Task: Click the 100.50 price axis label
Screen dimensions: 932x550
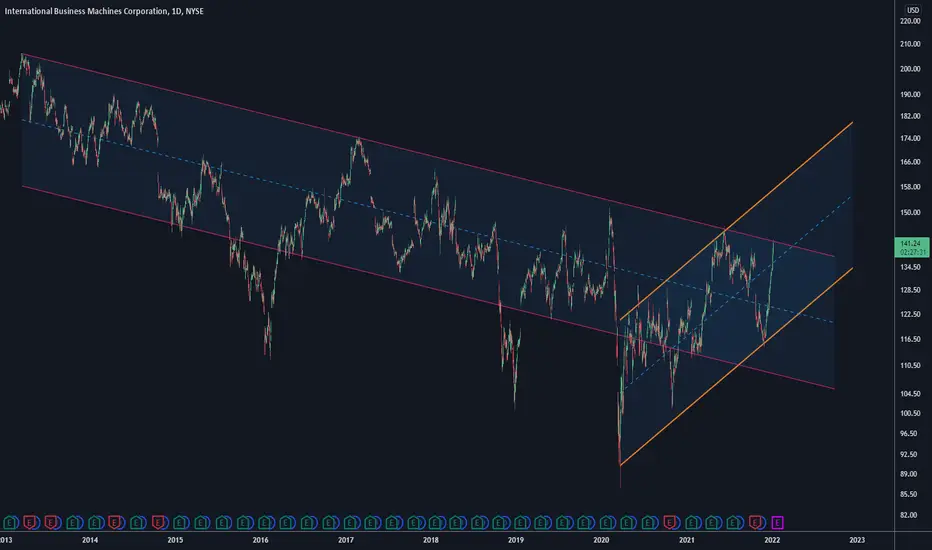Action: click(910, 413)
